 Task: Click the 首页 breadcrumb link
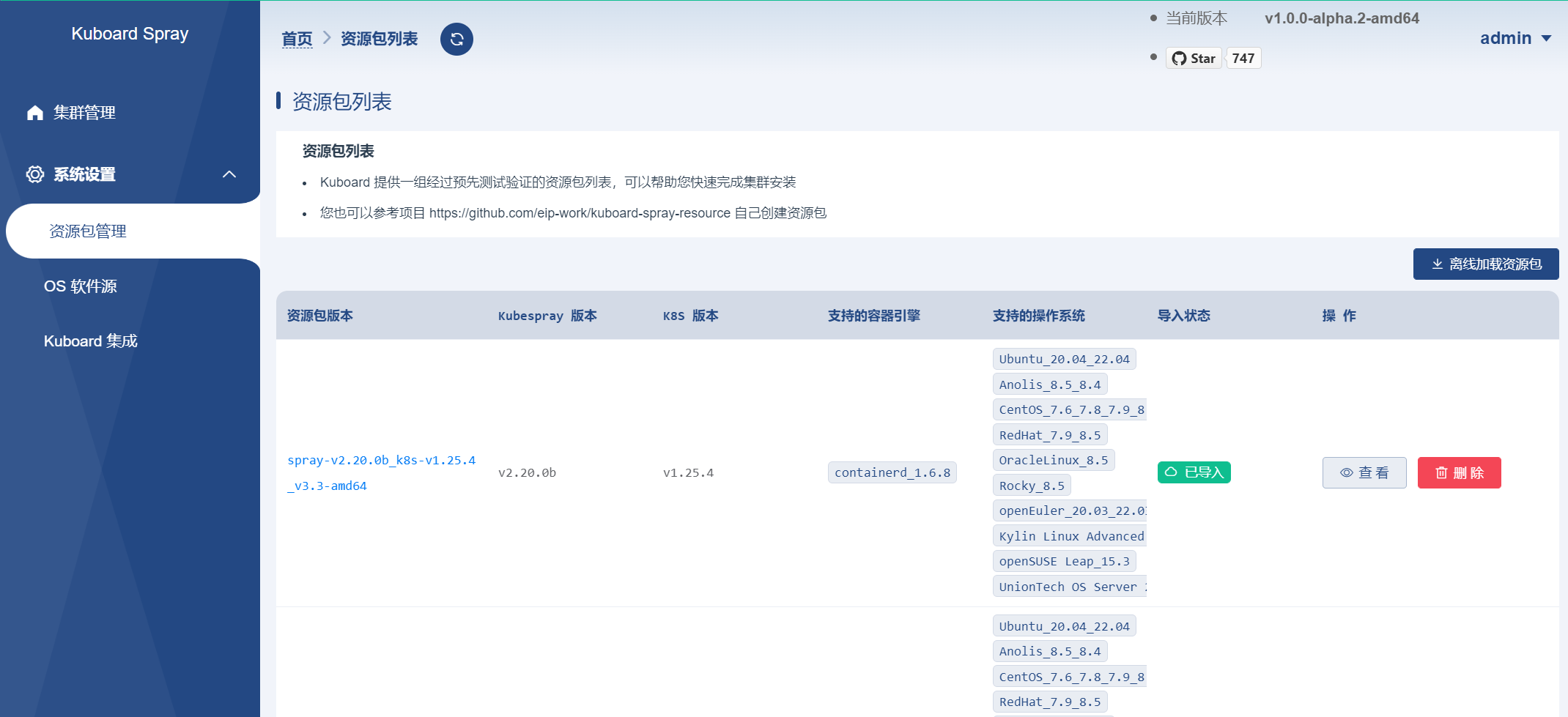(297, 39)
